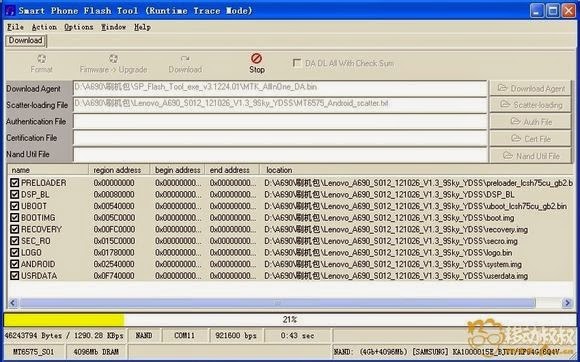Click the COM11 status bar entry
This screenshot has height=362, width=580.
click(184, 336)
